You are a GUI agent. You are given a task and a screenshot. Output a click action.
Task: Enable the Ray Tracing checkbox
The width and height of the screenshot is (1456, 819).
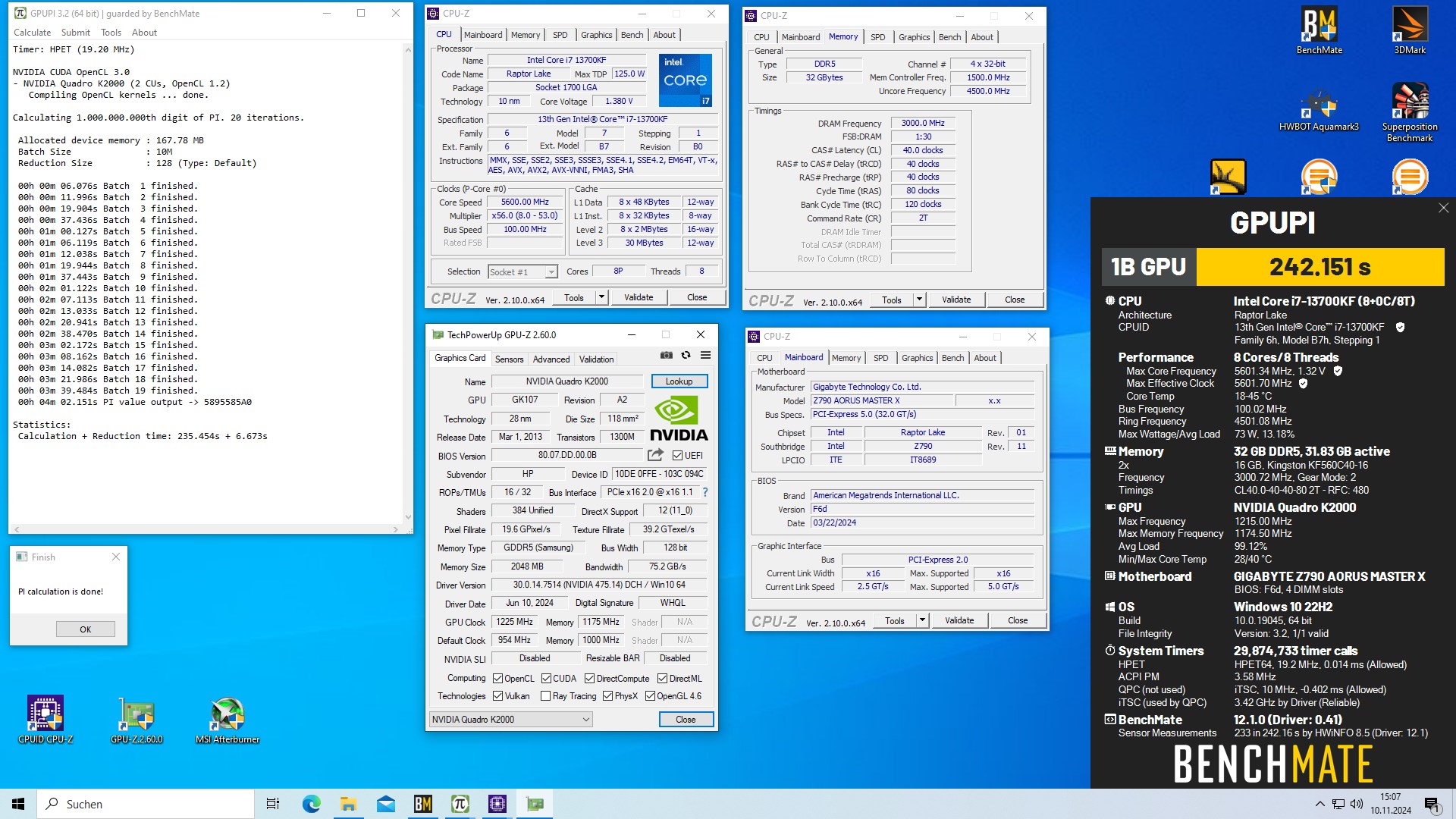(545, 696)
